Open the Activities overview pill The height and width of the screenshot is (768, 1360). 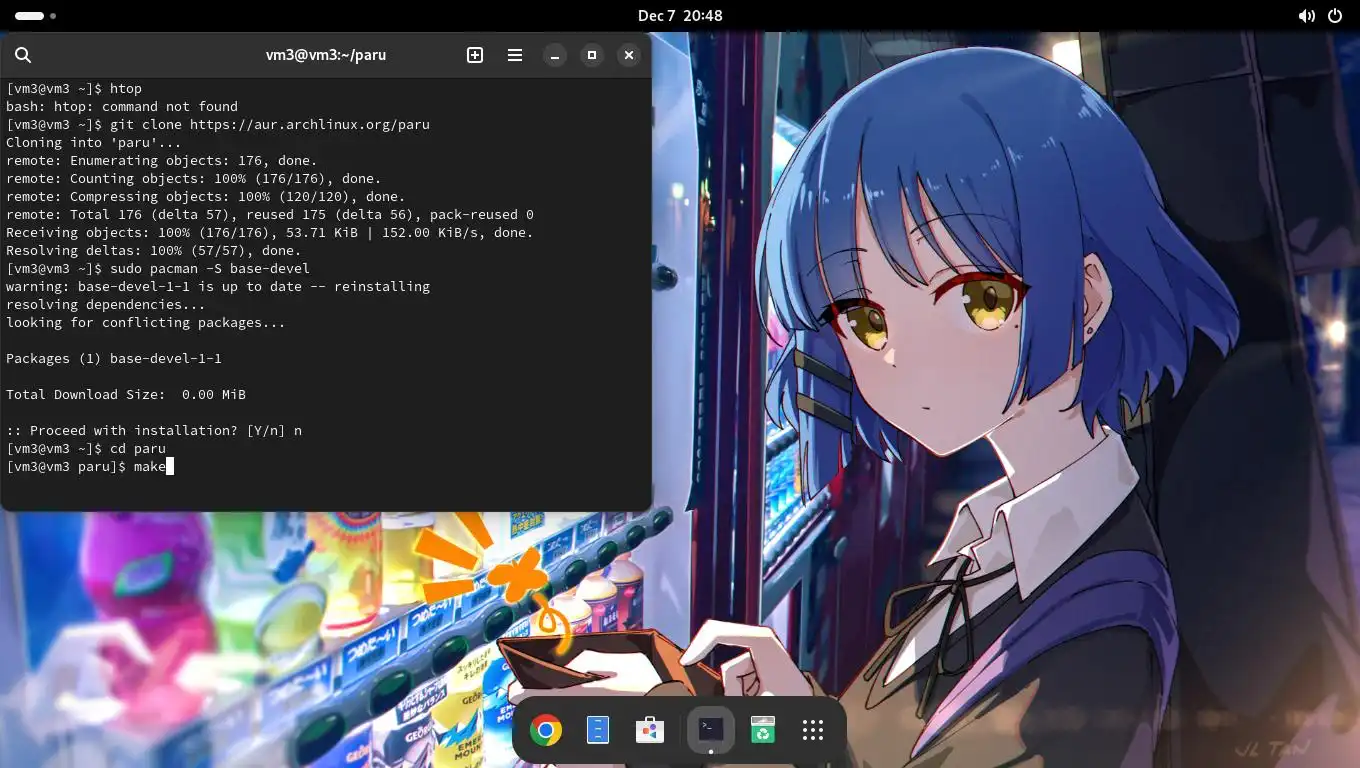[x=35, y=16]
